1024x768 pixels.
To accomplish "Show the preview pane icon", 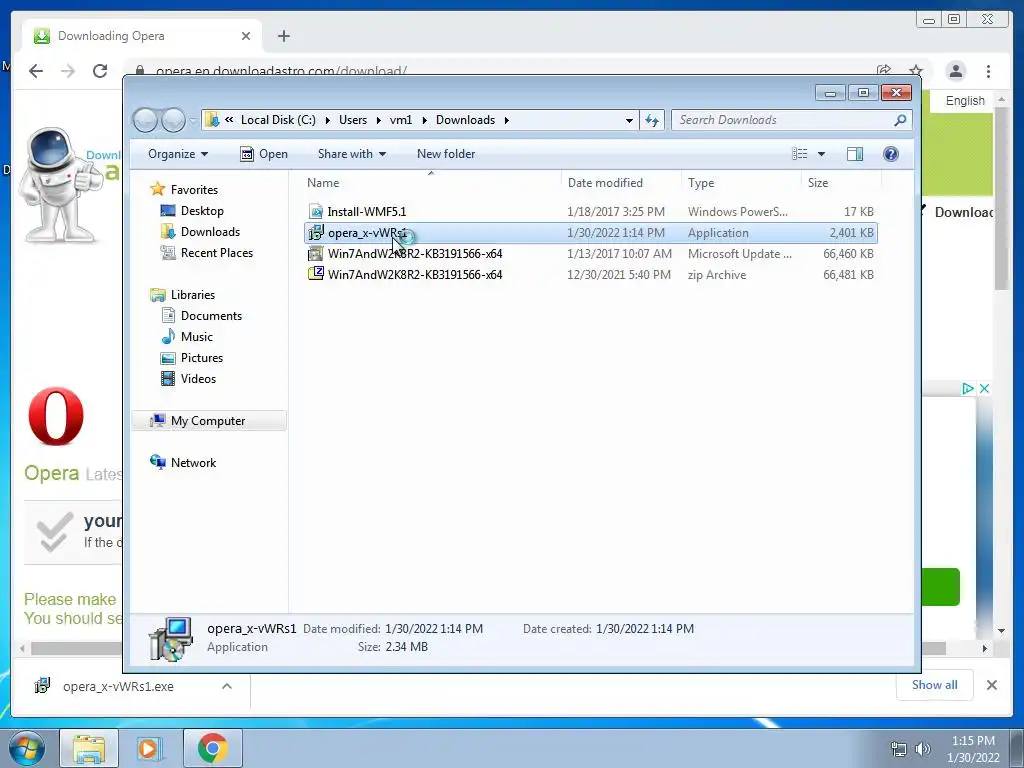I will pyautogui.click(x=855, y=154).
